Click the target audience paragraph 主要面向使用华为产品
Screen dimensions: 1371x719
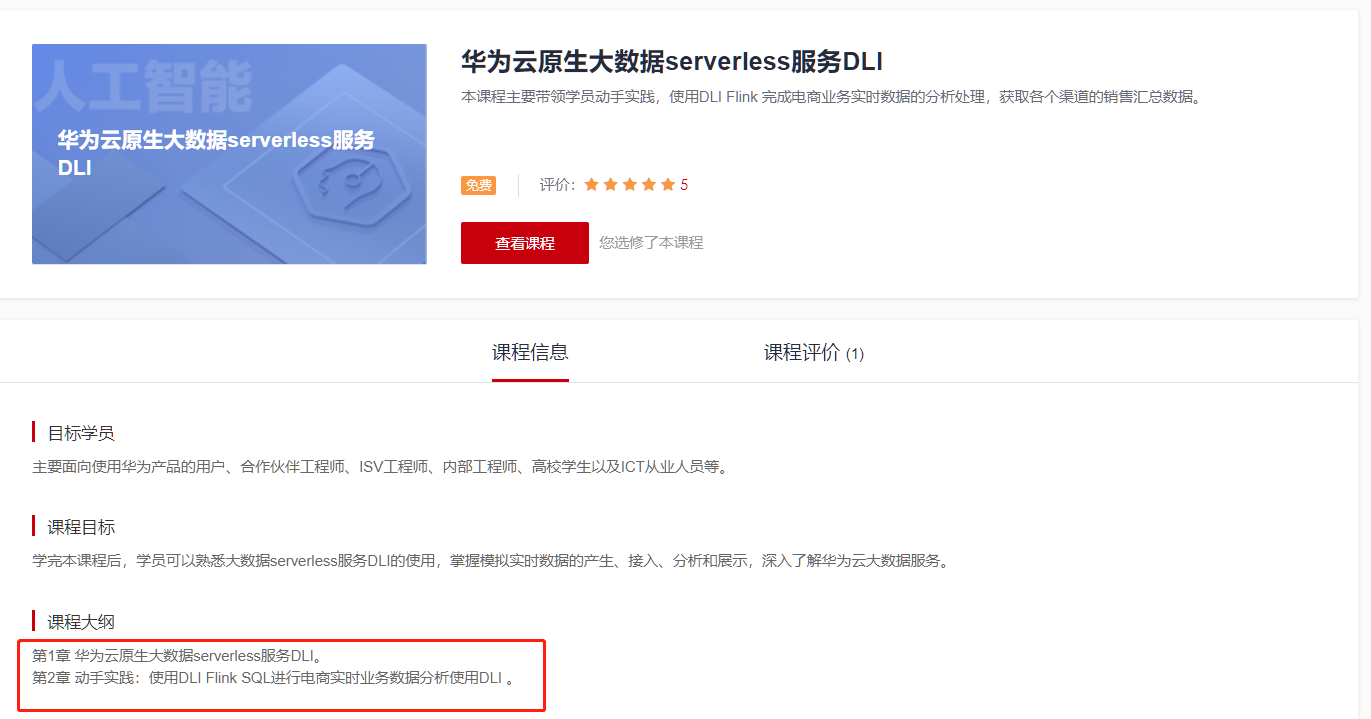point(380,467)
